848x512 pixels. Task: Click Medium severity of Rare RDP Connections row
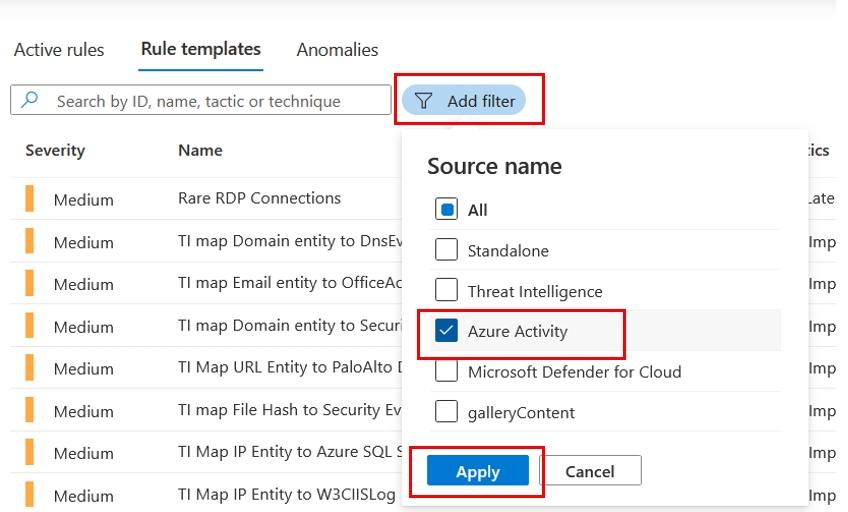click(x=83, y=200)
